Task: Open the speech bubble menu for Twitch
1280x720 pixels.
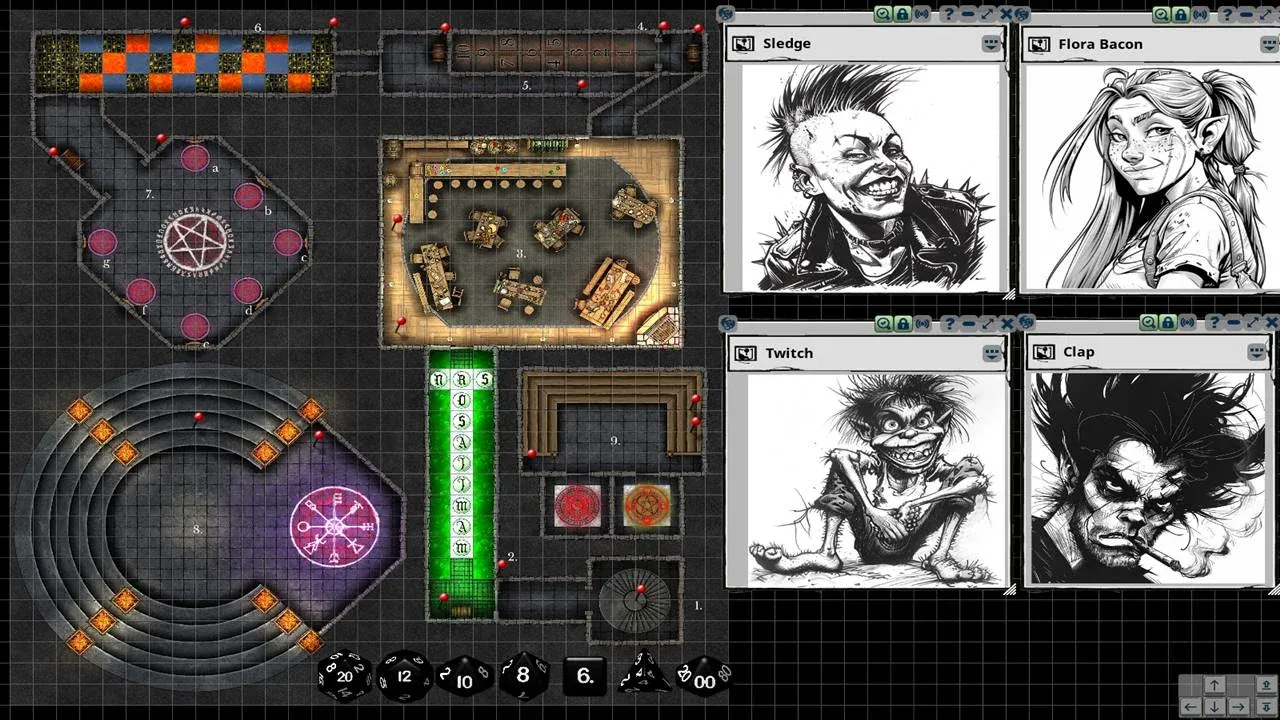Action: click(x=992, y=353)
